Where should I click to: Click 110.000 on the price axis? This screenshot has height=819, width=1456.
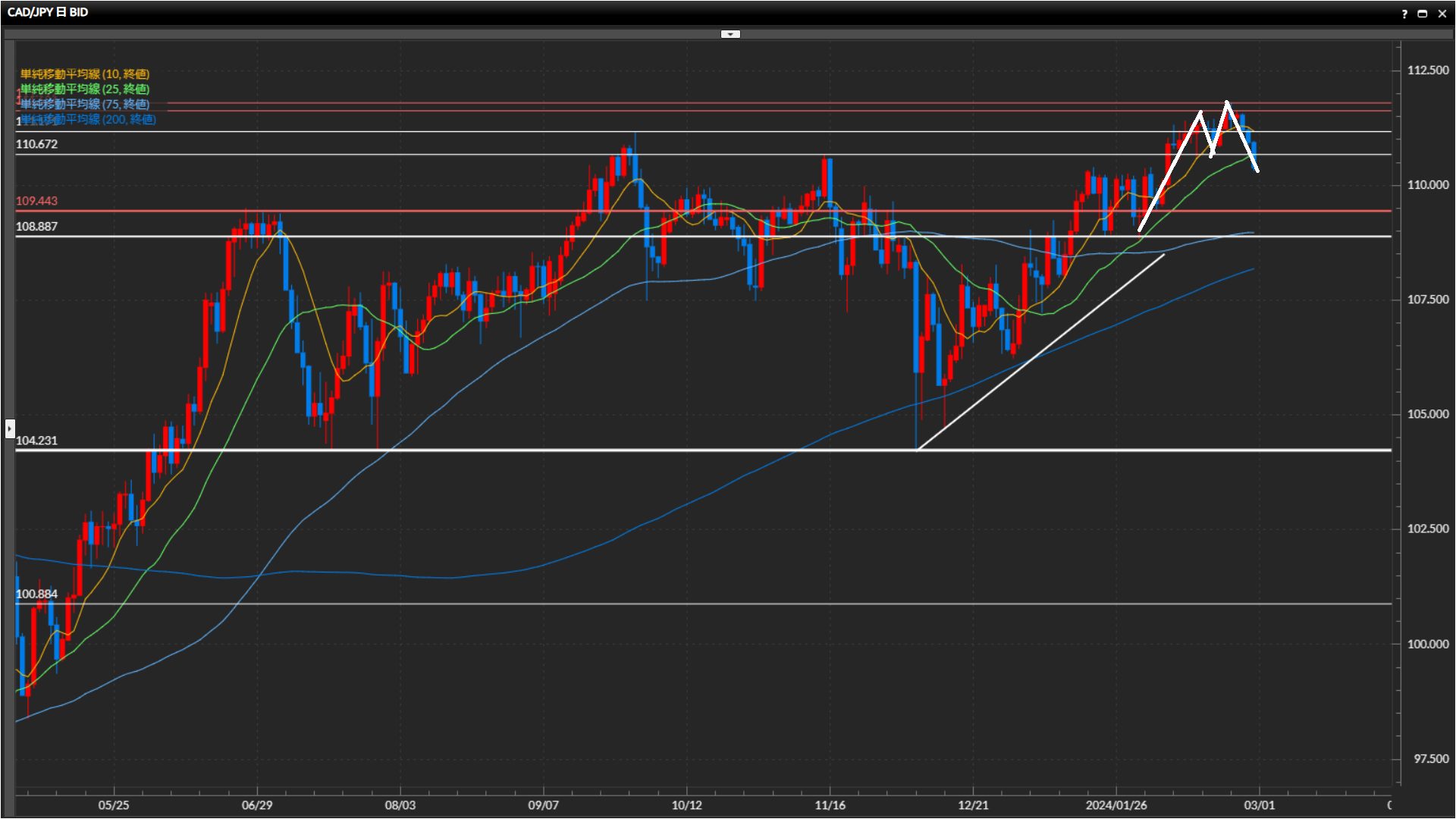click(1427, 185)
